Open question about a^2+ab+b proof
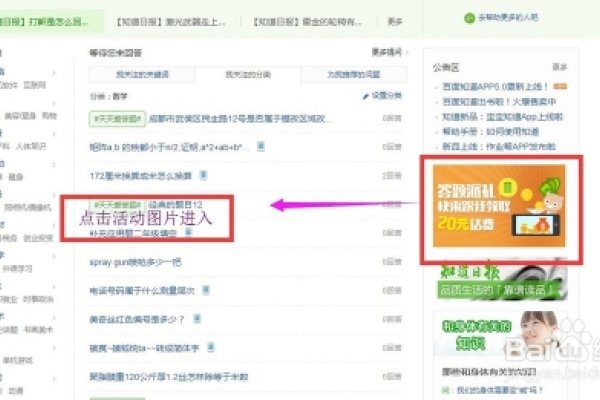The height and width of the screenshot is (400, 600). click(170, 147)
